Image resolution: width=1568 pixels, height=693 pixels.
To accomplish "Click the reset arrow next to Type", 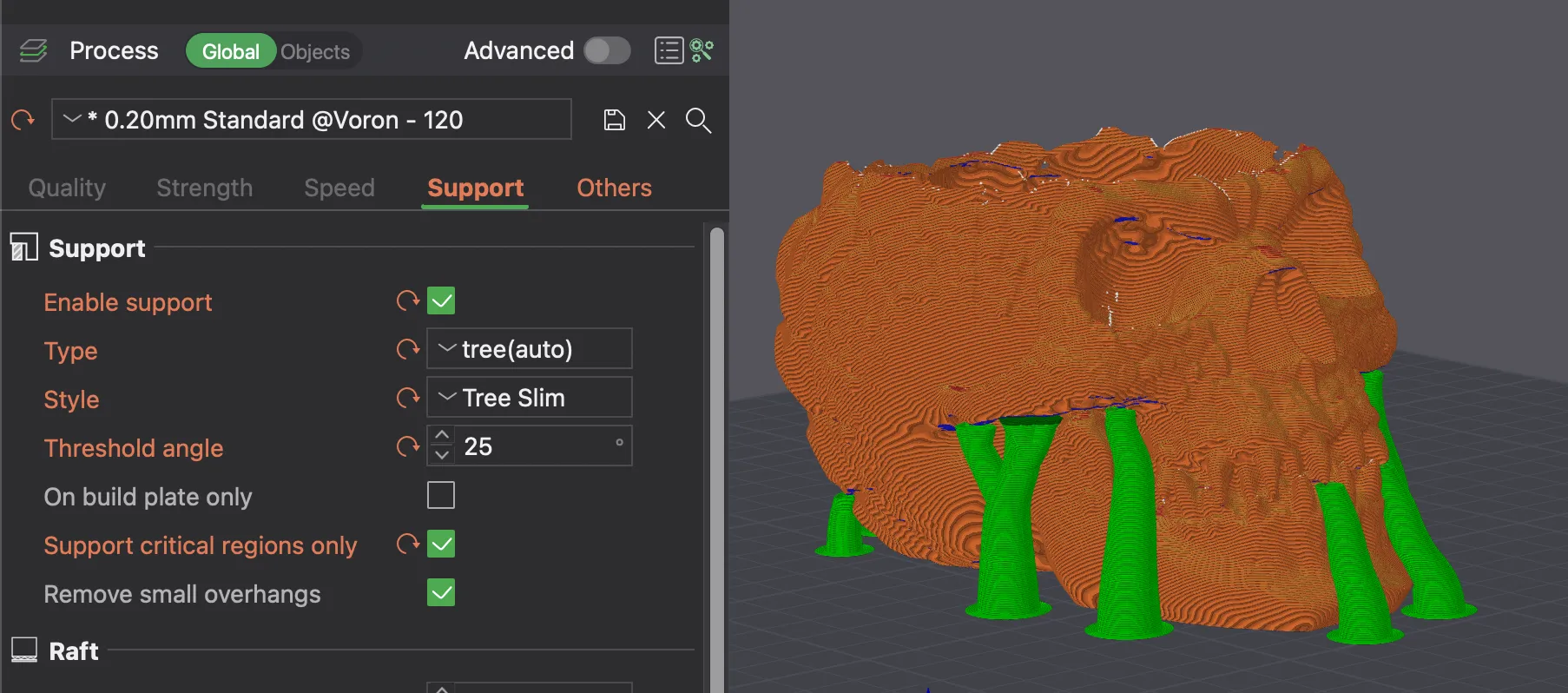I will 407,350.
